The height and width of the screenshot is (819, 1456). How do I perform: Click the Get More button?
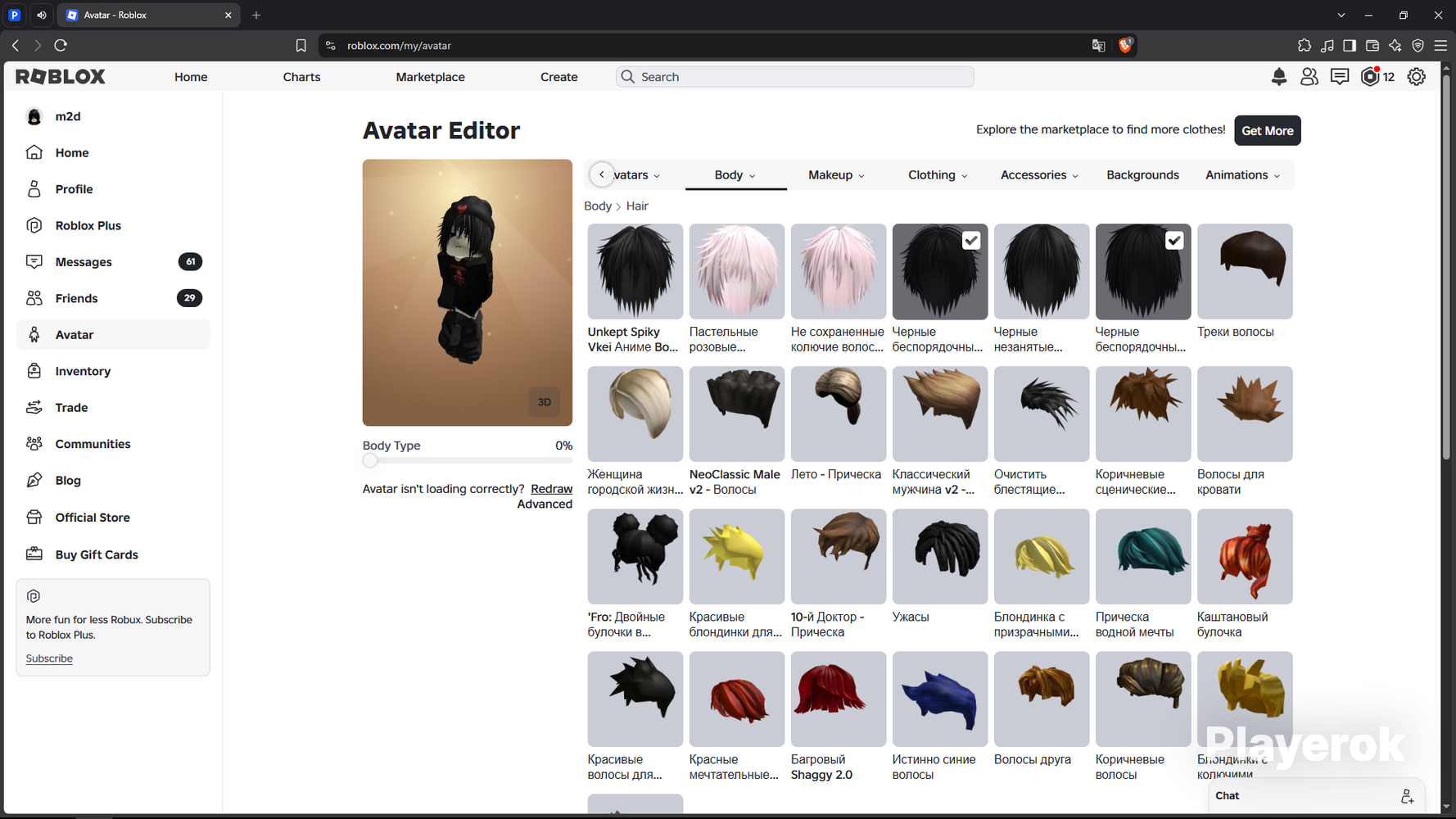point(1268,131)
